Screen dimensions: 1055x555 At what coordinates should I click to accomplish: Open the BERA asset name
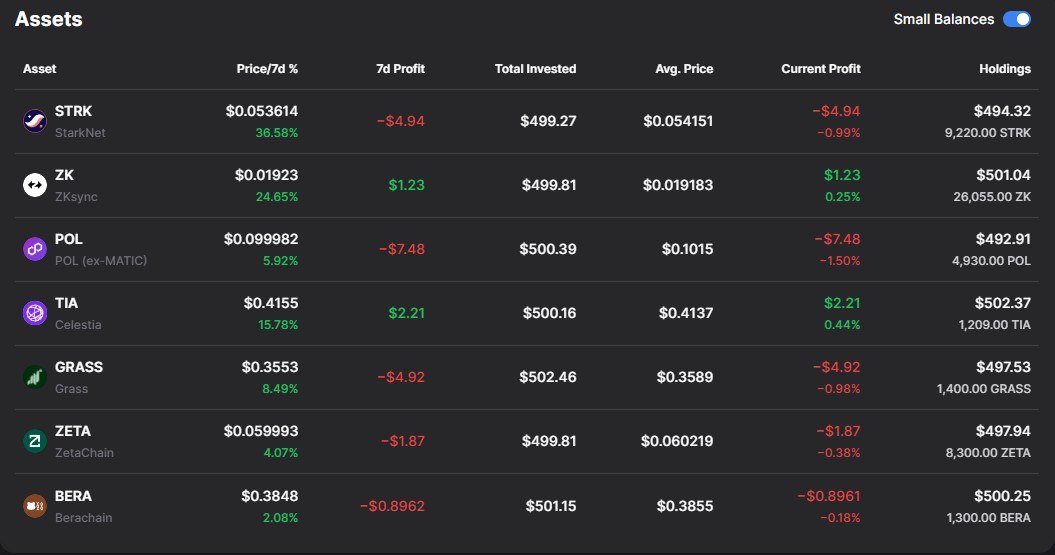click(x=73, y=496)
